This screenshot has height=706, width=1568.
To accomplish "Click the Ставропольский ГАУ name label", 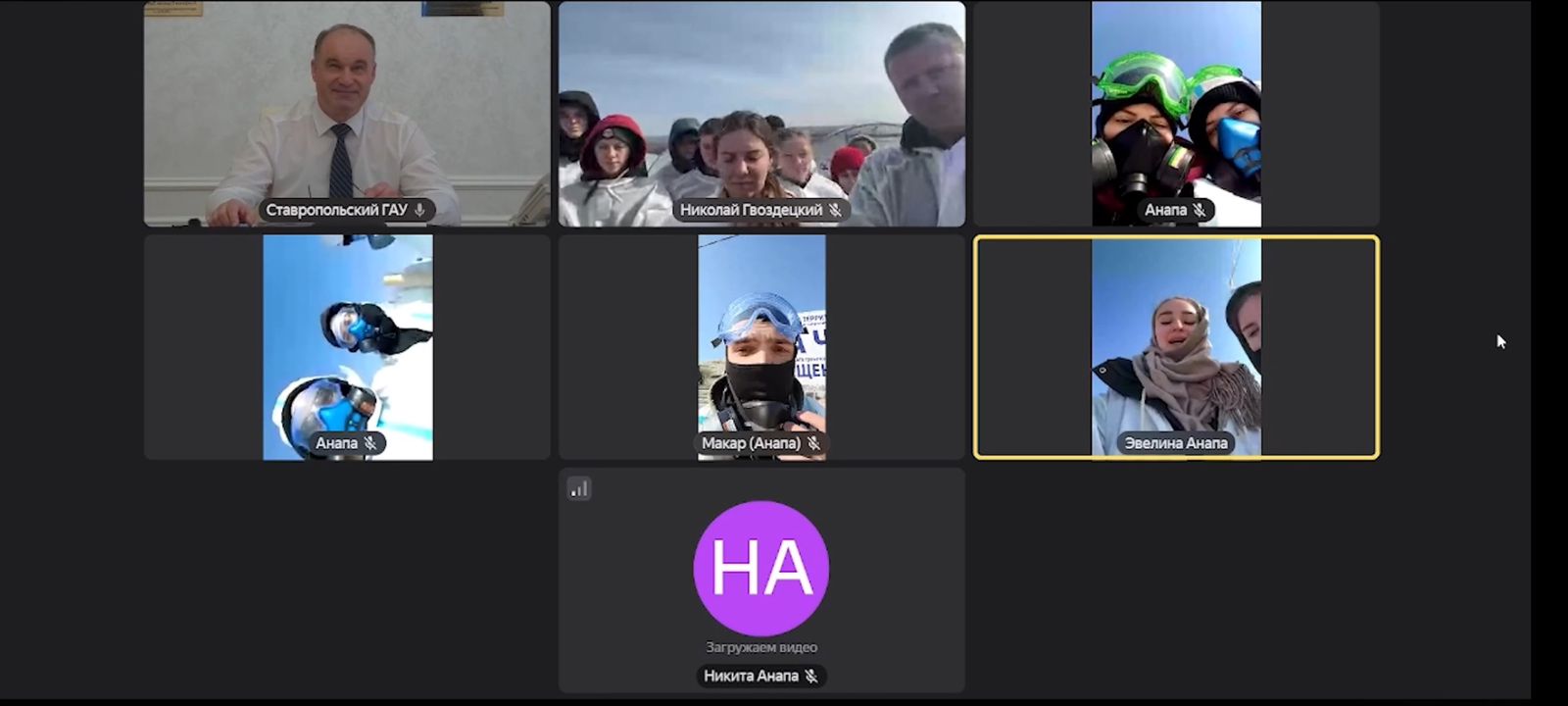I will click(336, 210).
